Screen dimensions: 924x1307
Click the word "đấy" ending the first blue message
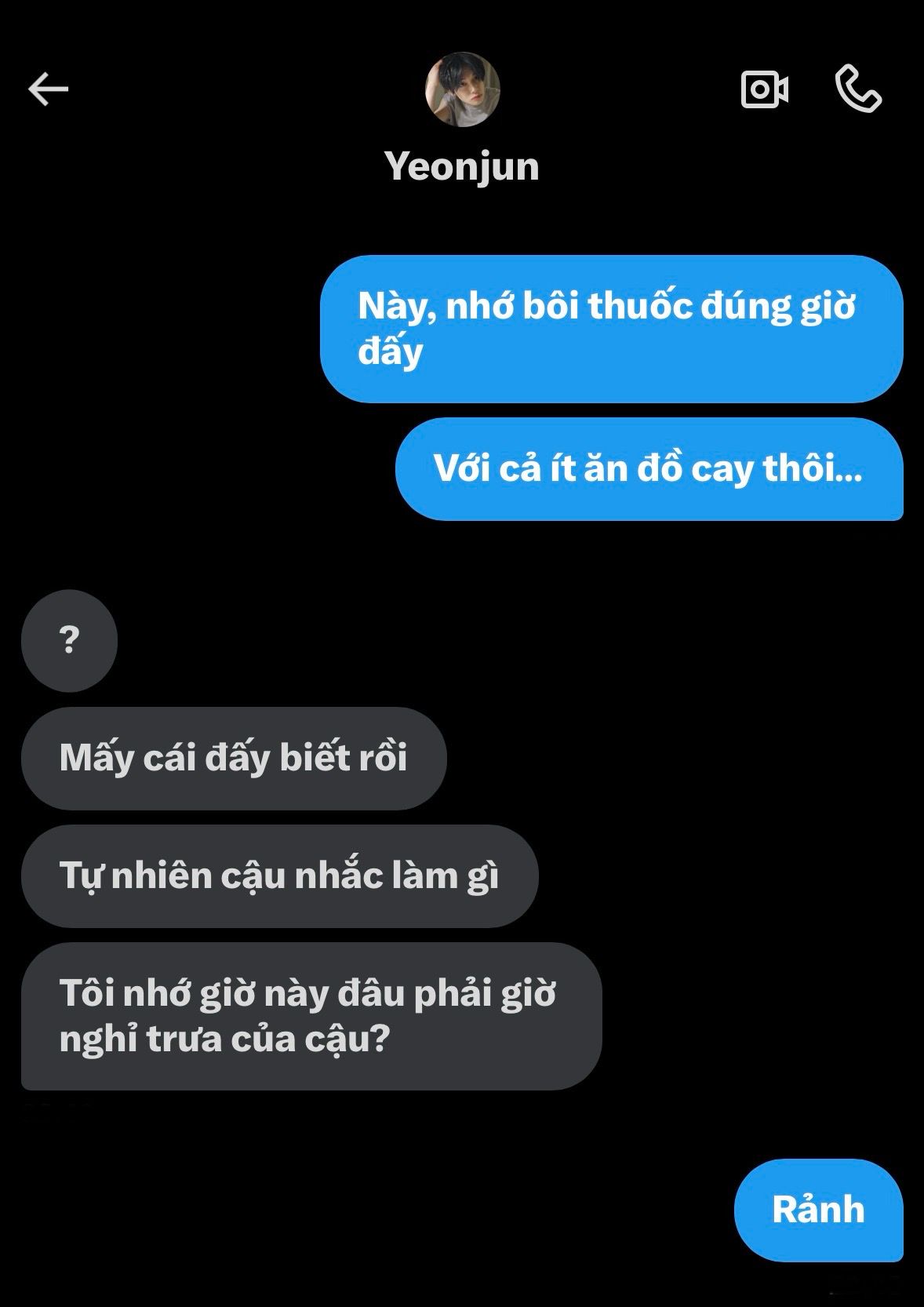391,351
